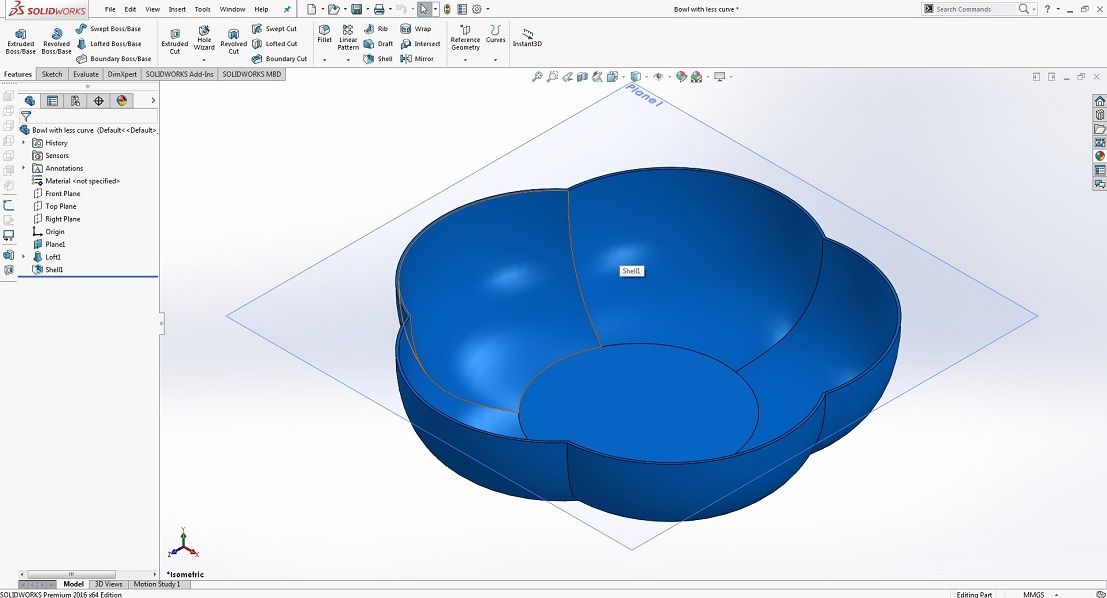The height and width of the screenshot is (598, 1107).
Task: Expand the History tree node
Action: (x=23, y=143)
